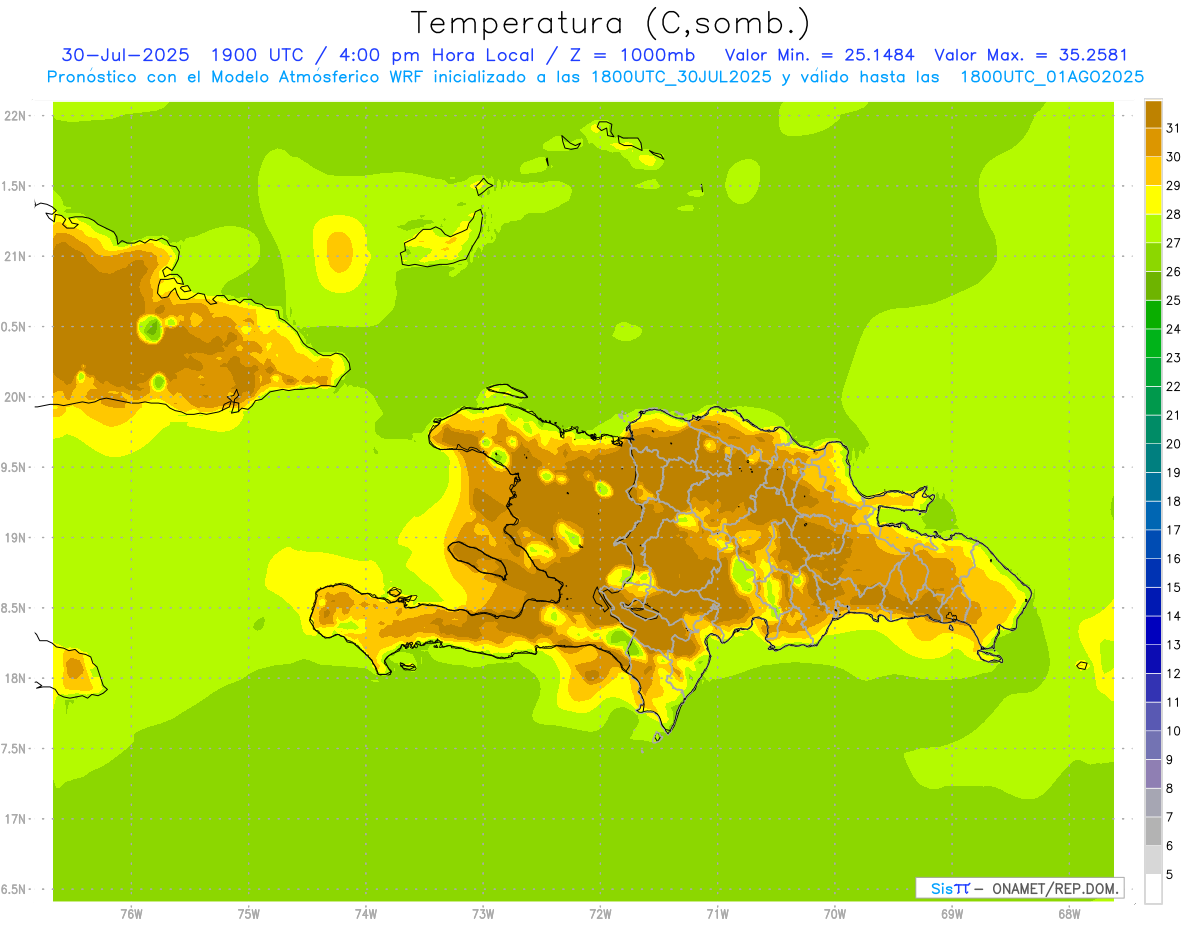
Task: Click the "18N" latitude axis label
Action: (x=15, y=678)
